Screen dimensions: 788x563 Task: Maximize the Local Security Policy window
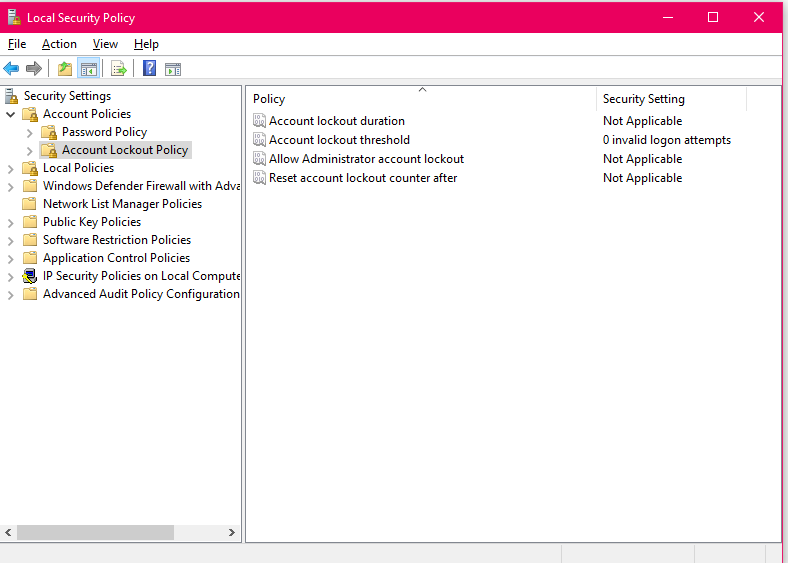click(x=713, y=18)
